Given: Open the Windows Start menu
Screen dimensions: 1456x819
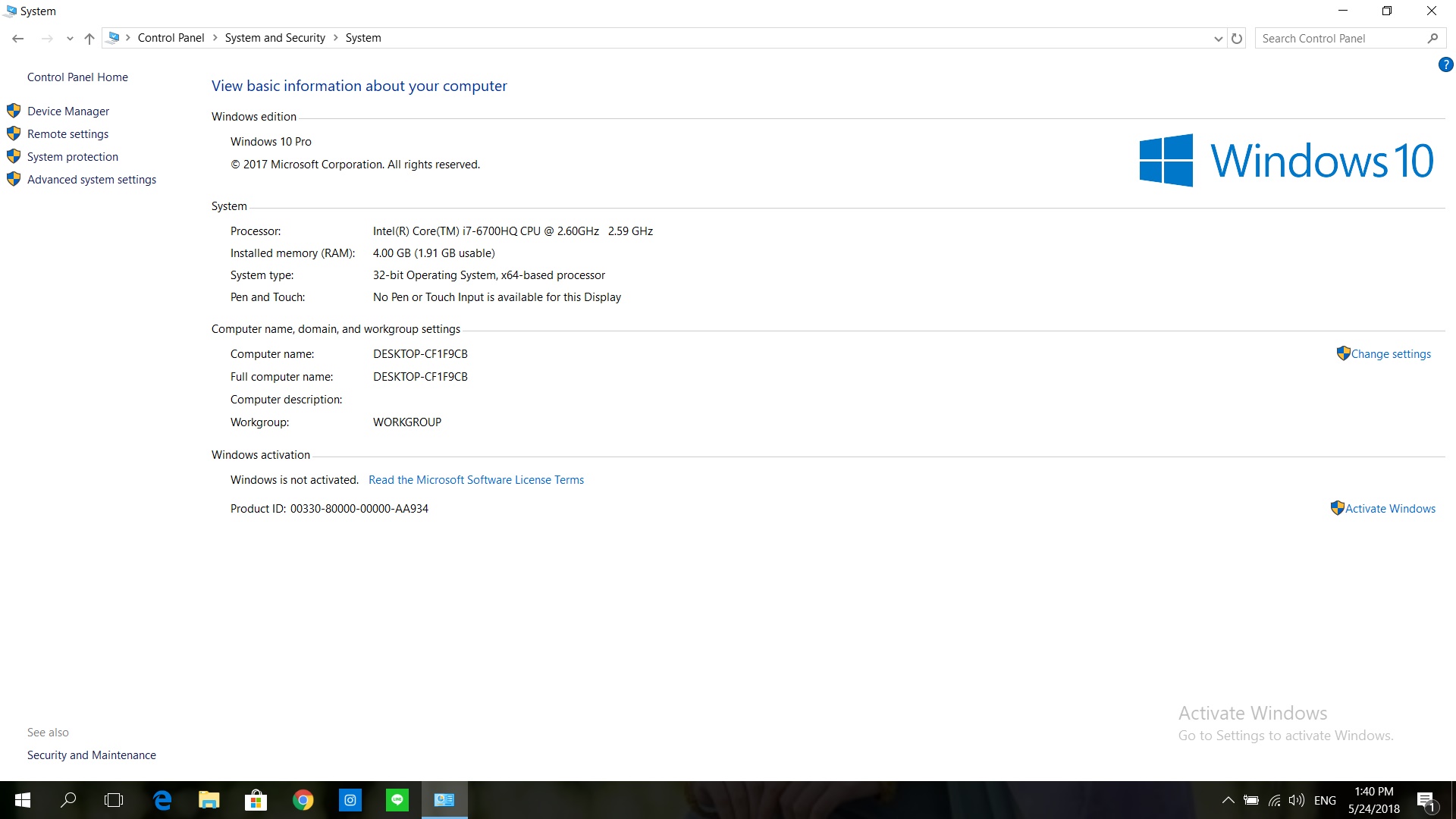Looking at the screenshot, I should point(22,800).
